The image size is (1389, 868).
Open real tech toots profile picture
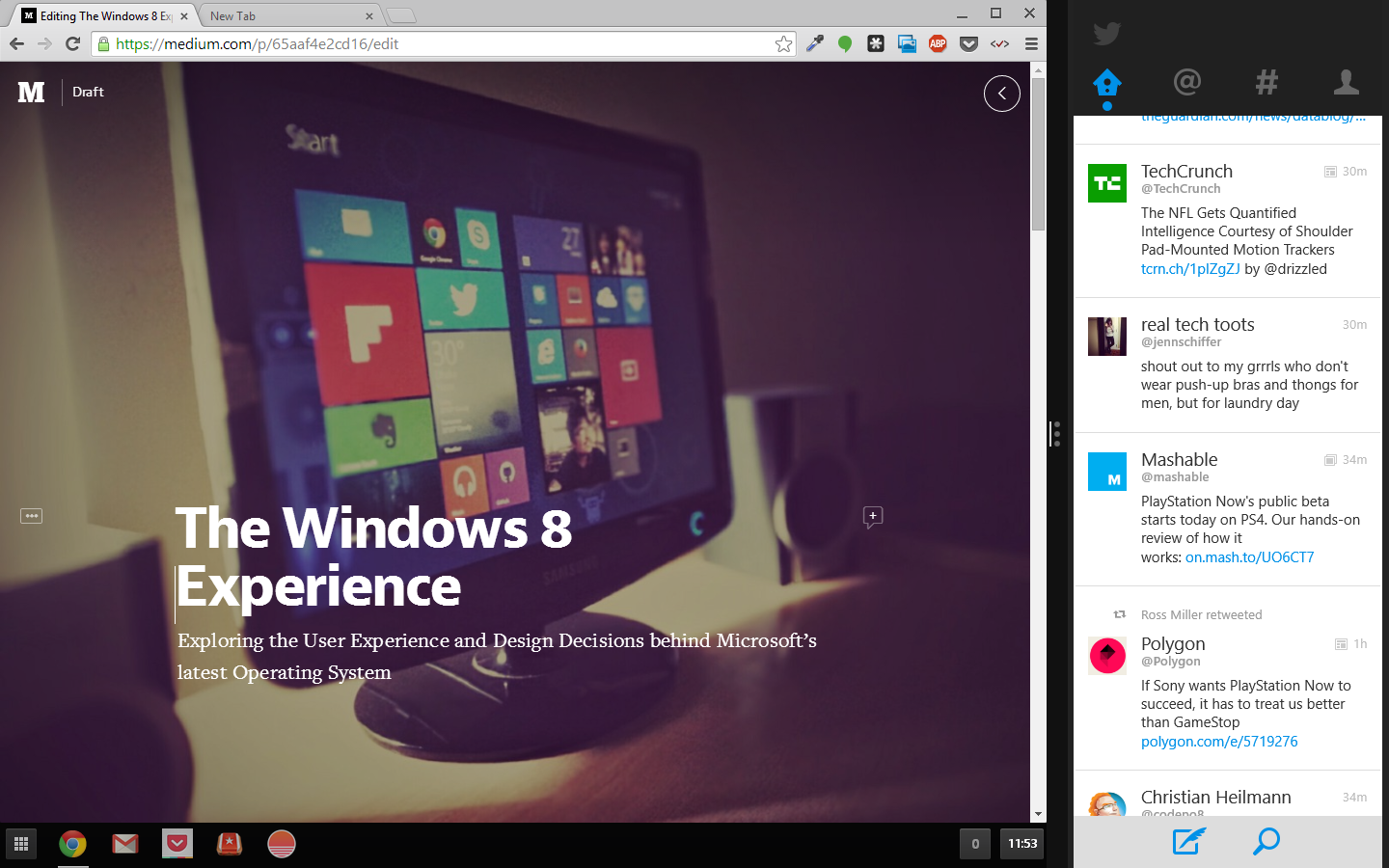pos(1107,337)
